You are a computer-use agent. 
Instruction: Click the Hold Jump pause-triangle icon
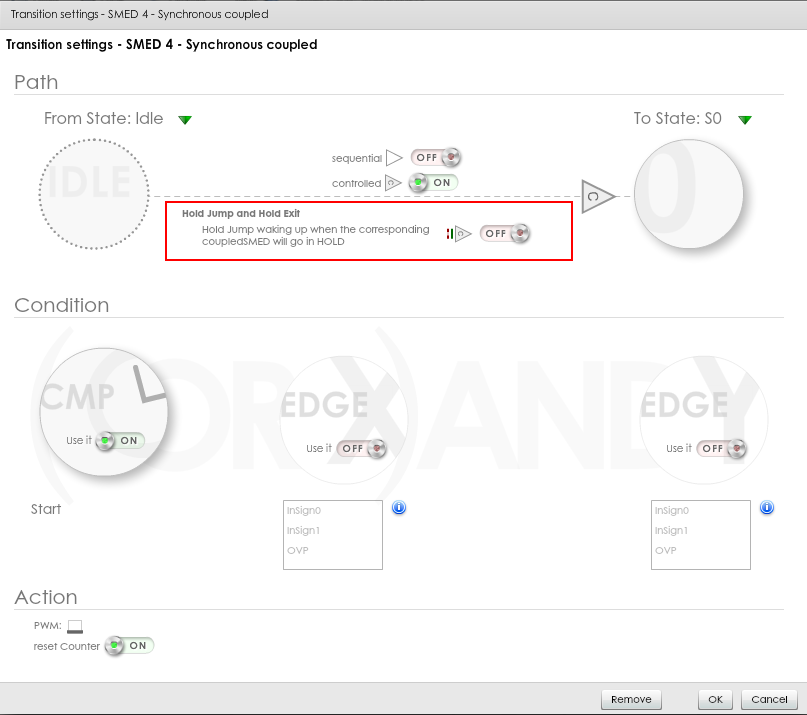pos(459,234)
